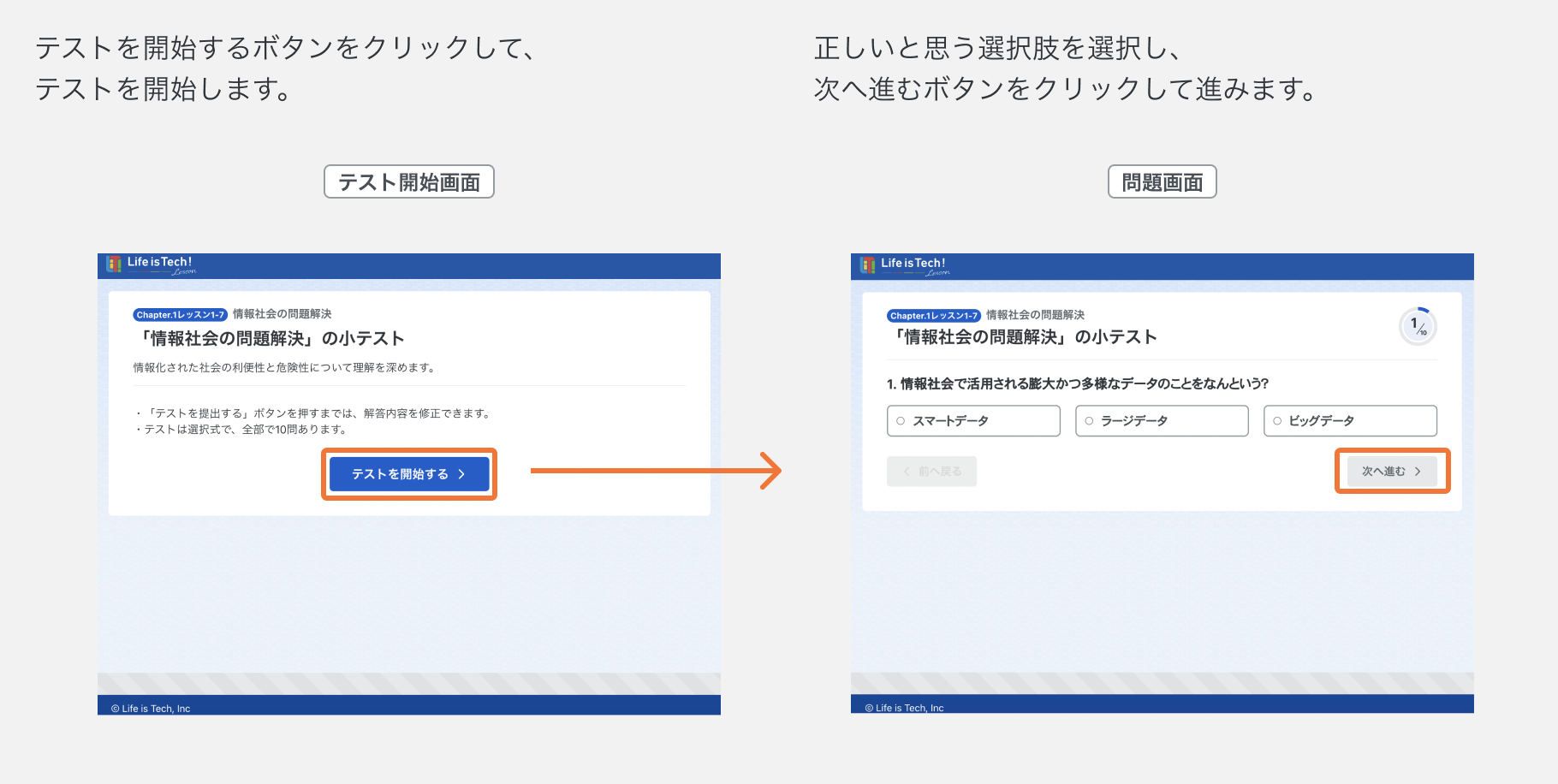Click the Chapter.1レッスン1-7 badge on the start screen
This screenshot has height=784, width=1558.
(180, 315)
